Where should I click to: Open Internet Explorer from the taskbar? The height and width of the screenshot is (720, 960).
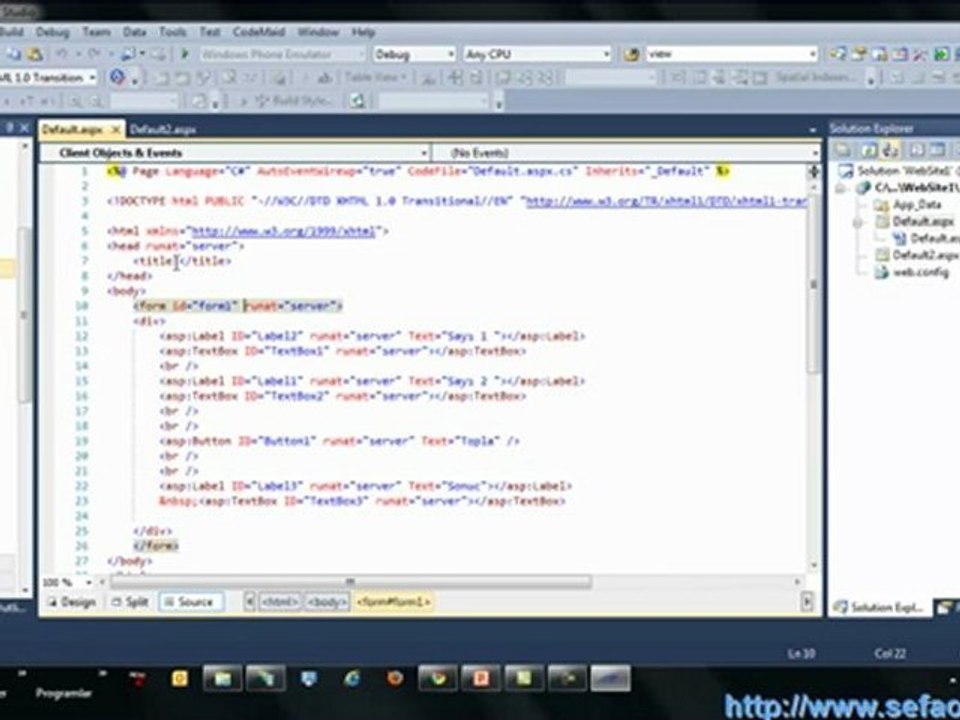pyautogui.click(x=352, y=678)
